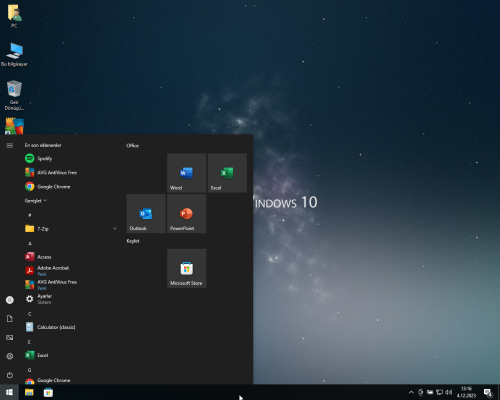500x400 pixels.
Task: Click the taskbar clock and date
Action: coord(466,392)
